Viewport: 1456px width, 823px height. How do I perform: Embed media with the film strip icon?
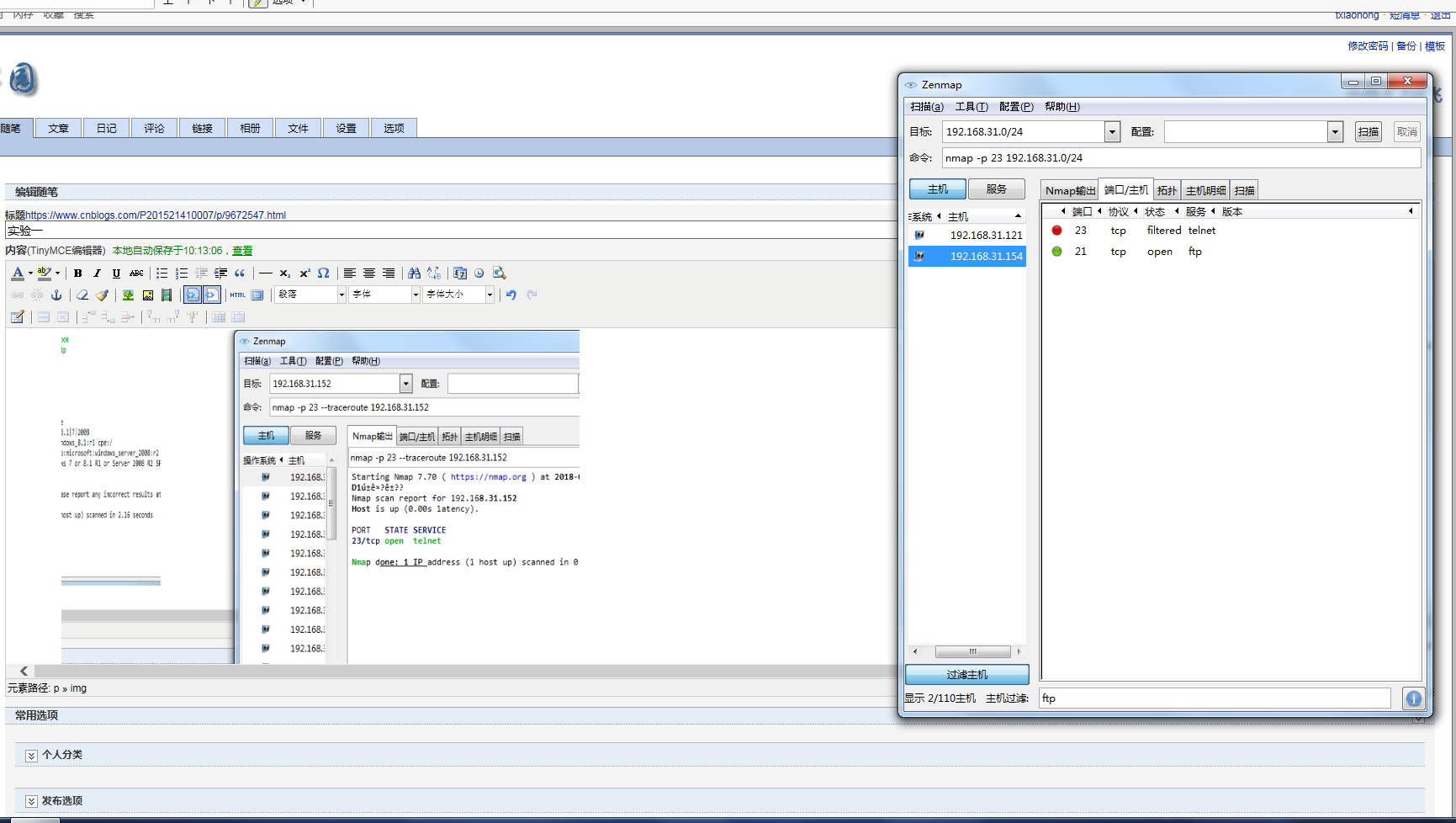[167, 295]
